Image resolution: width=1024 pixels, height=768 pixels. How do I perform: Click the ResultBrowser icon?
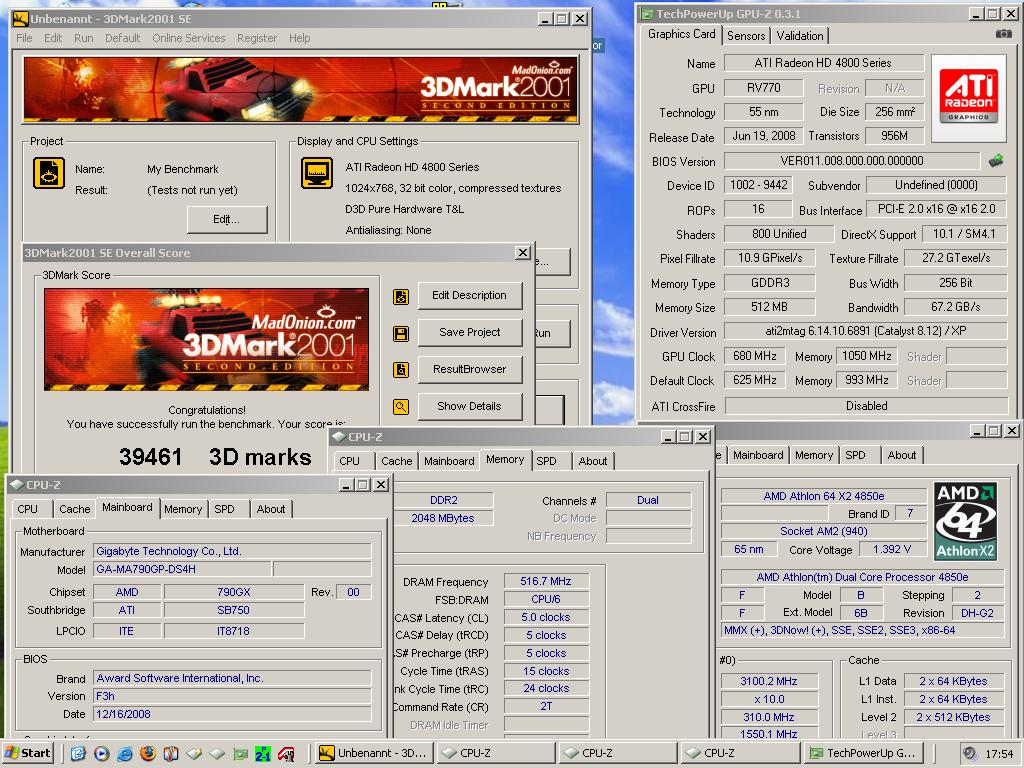pyautogui.click(x=401, y=370)
